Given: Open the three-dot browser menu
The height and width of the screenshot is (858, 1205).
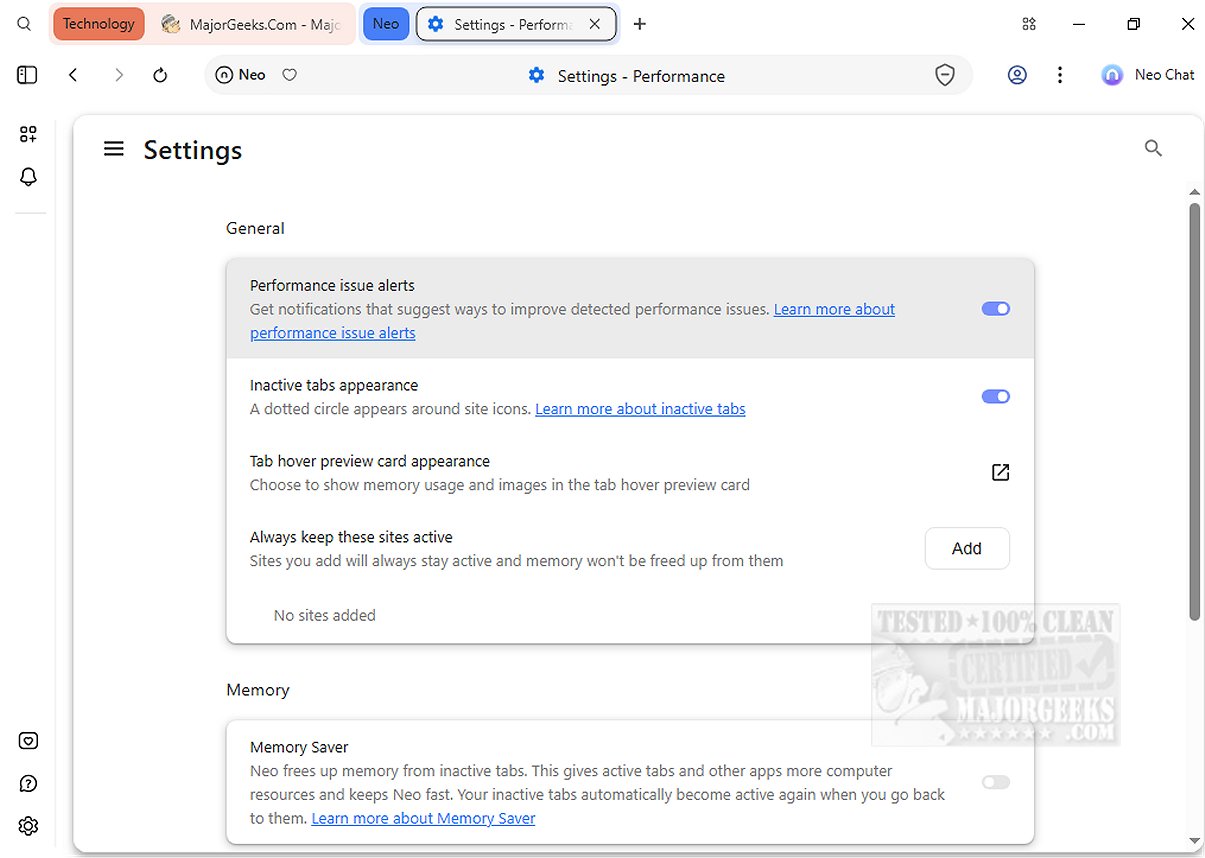Looking at the screenshot, I should (x=1060, y=75).
